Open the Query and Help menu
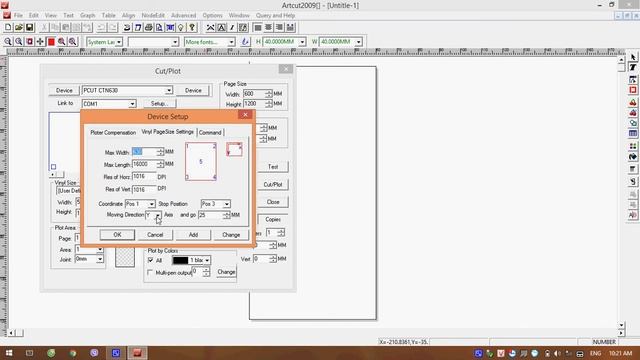 coord(276,16)
